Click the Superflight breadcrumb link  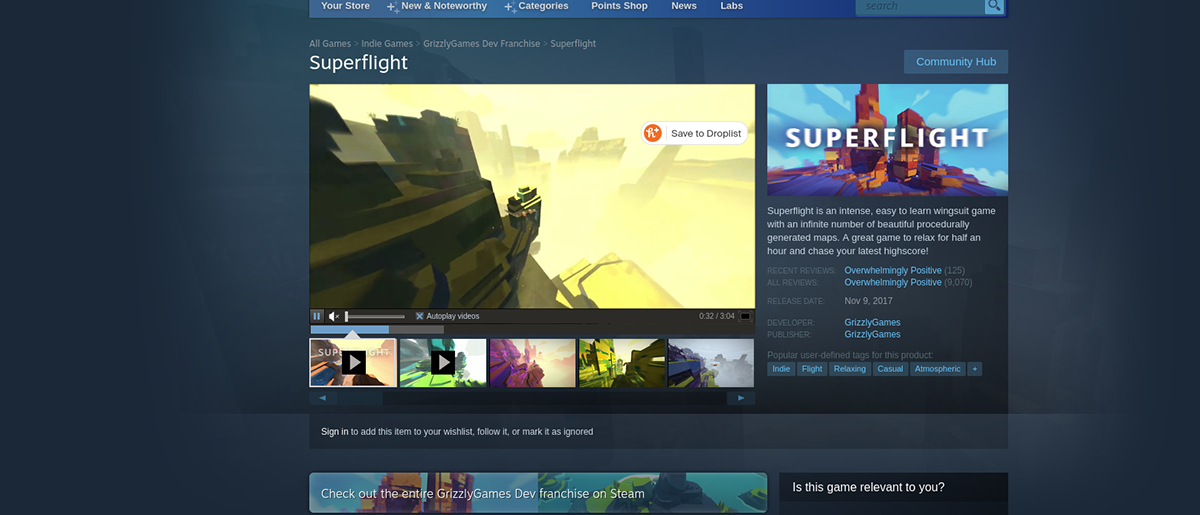pyautogui.click(x=573, y=44)
